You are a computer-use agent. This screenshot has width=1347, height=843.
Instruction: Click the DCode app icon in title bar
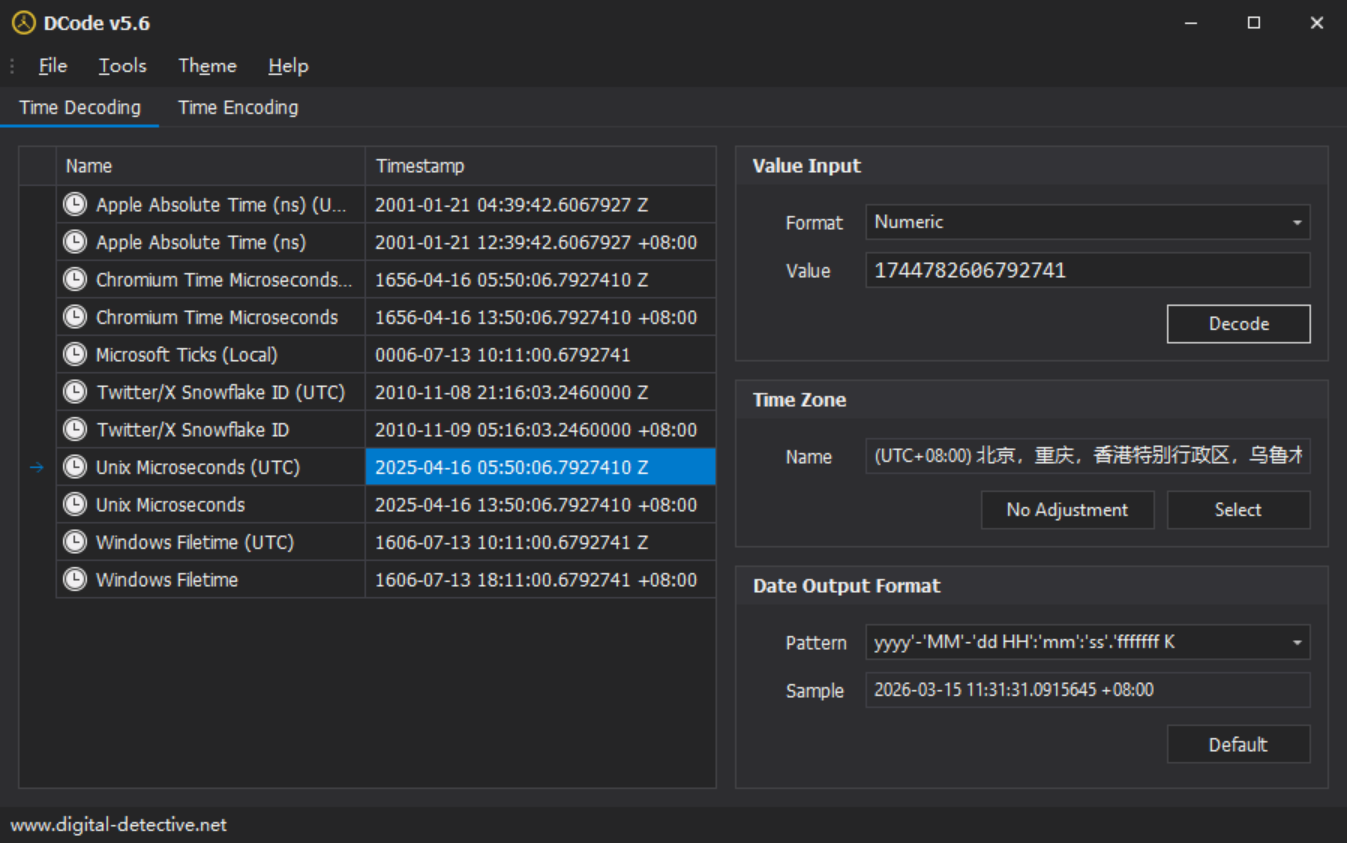[23, 23]
